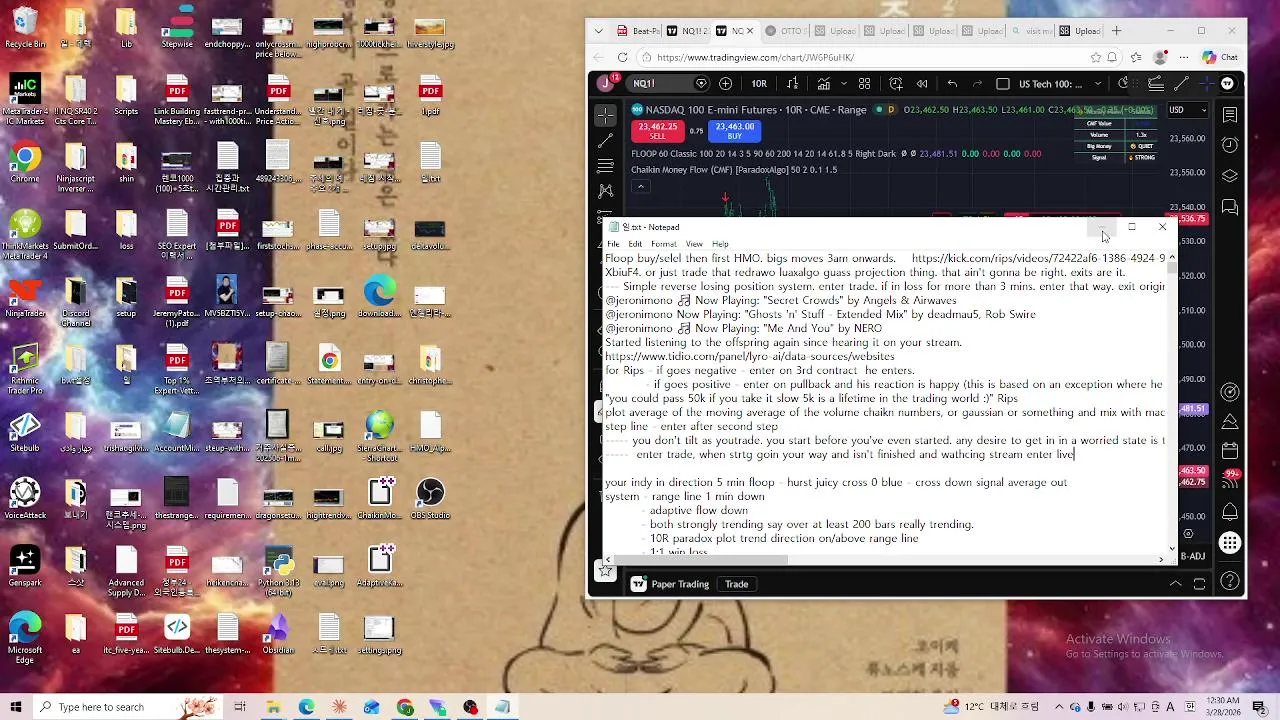Open the Help menu in Notepad
The height and width of the screenshot is (720, 1280).
(720, 244)
